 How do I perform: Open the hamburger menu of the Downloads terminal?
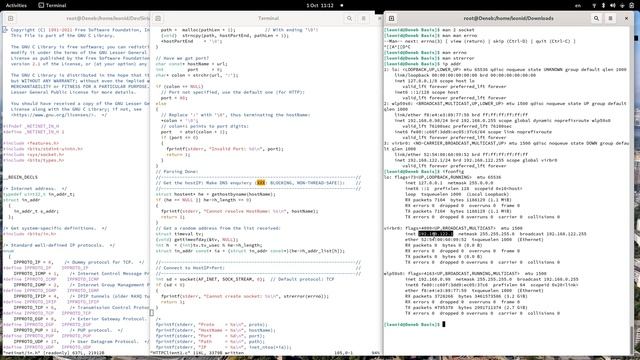[611, 18]
